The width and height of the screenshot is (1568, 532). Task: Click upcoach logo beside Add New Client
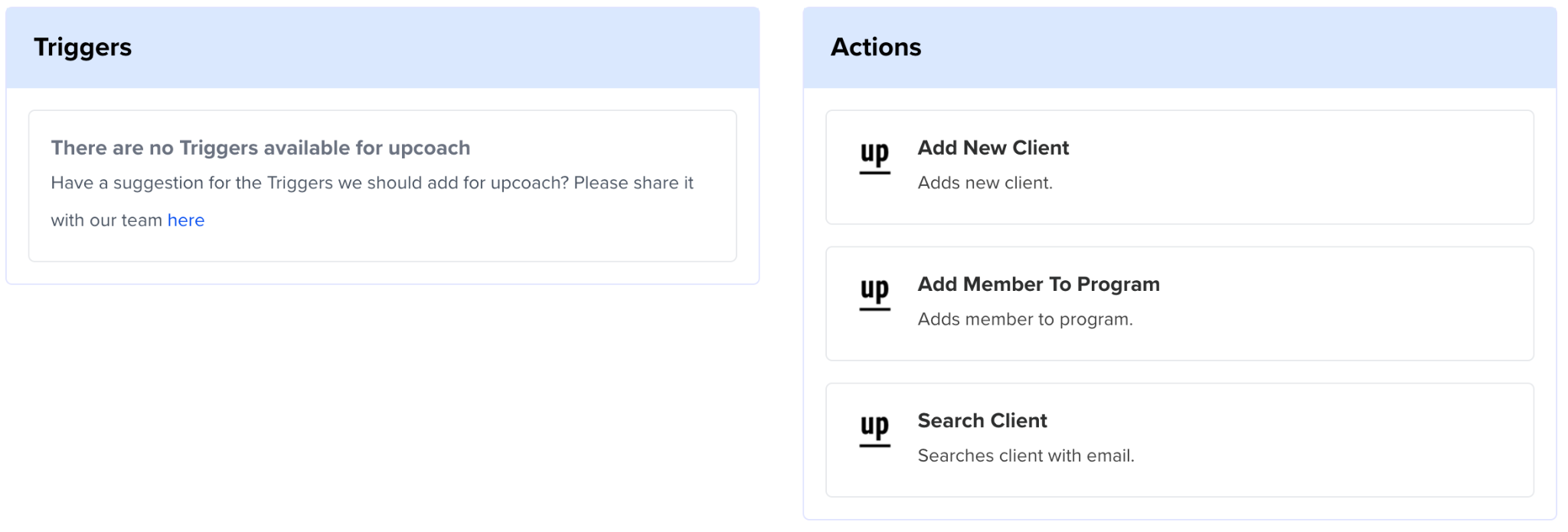click(x=874, y=156)
